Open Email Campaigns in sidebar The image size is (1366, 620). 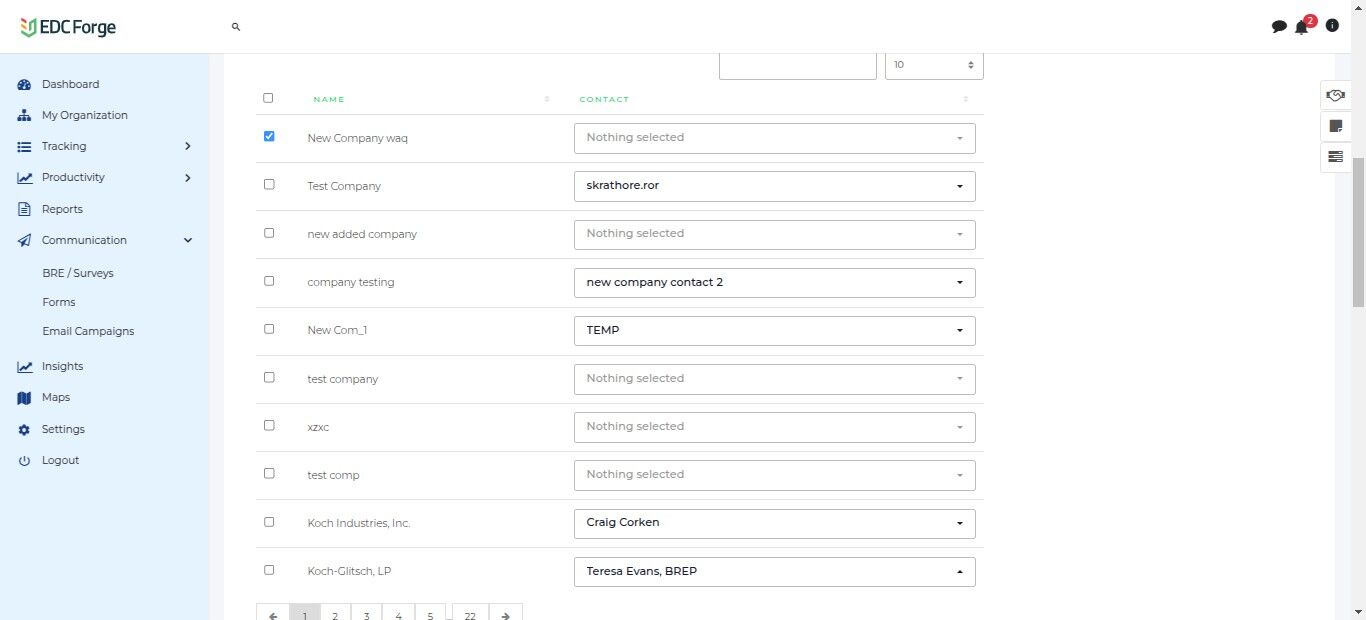coord(88,331)
